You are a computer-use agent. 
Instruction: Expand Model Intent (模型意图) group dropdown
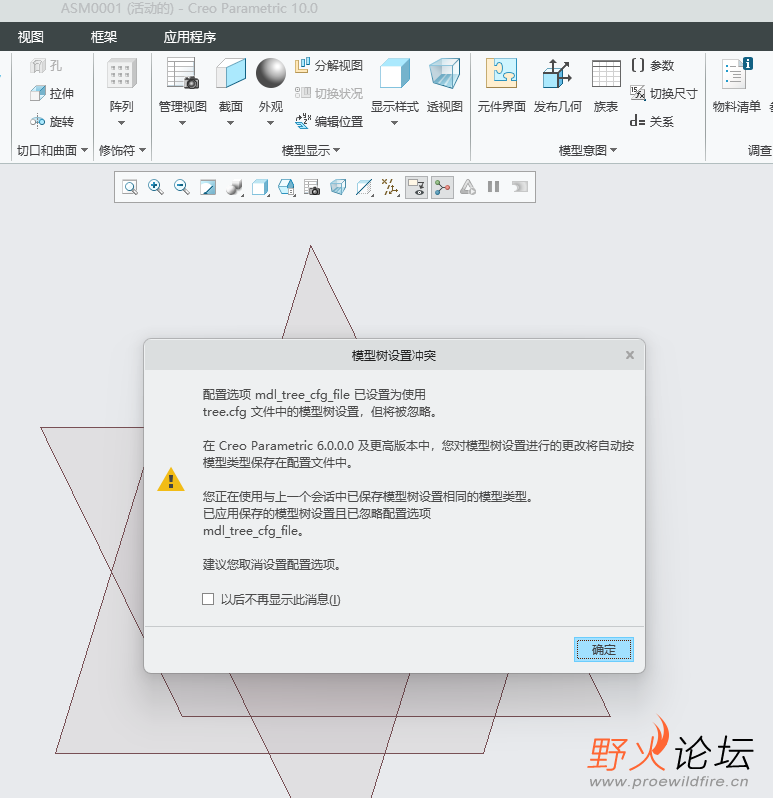(x=588, y=150)
